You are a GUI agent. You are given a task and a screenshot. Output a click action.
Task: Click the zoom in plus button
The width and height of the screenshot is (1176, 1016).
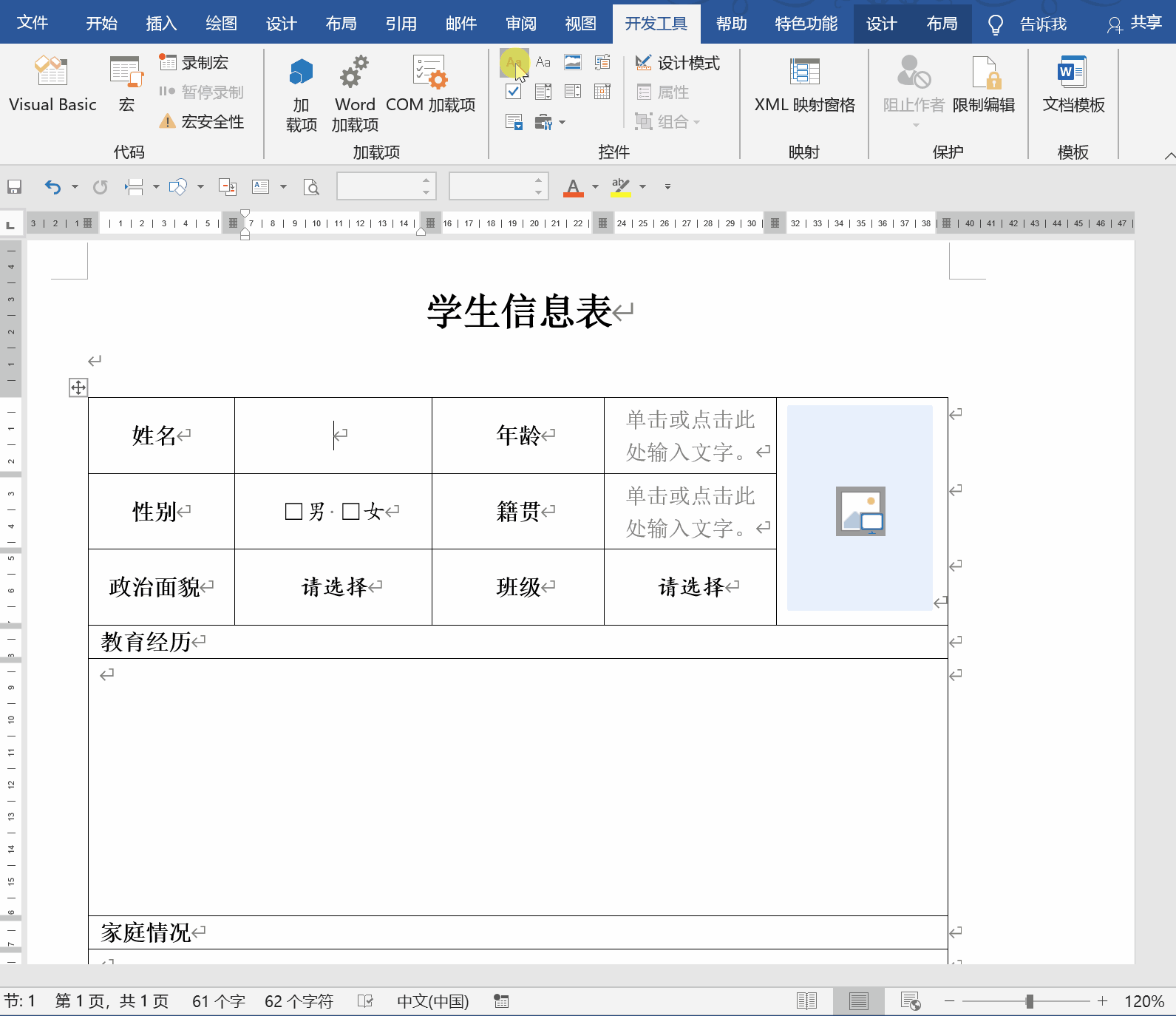coord(1102,1001)
